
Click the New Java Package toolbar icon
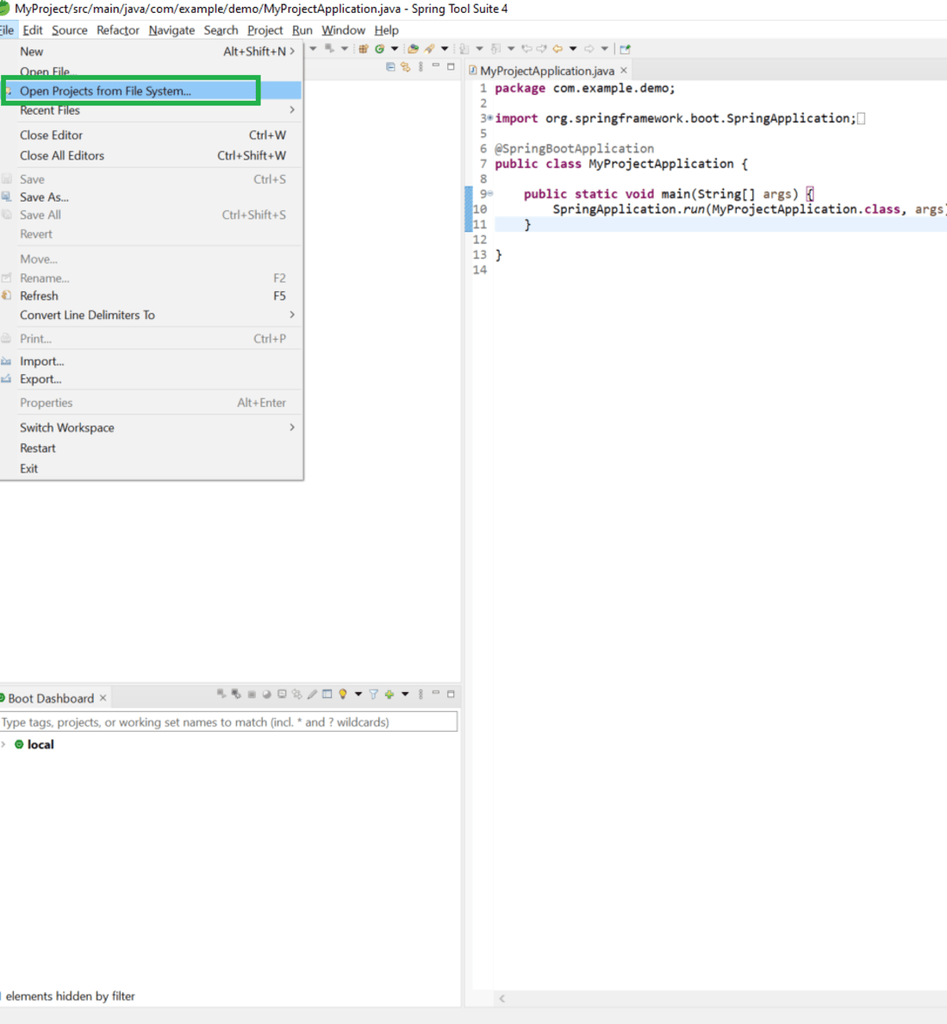tap(364, 49)
